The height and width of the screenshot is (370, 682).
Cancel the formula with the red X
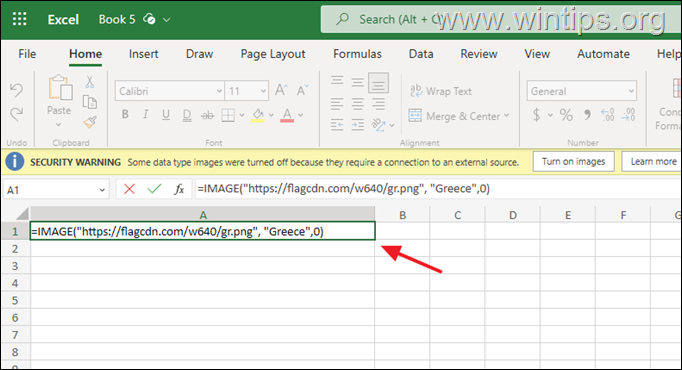[x=129, y=189]
